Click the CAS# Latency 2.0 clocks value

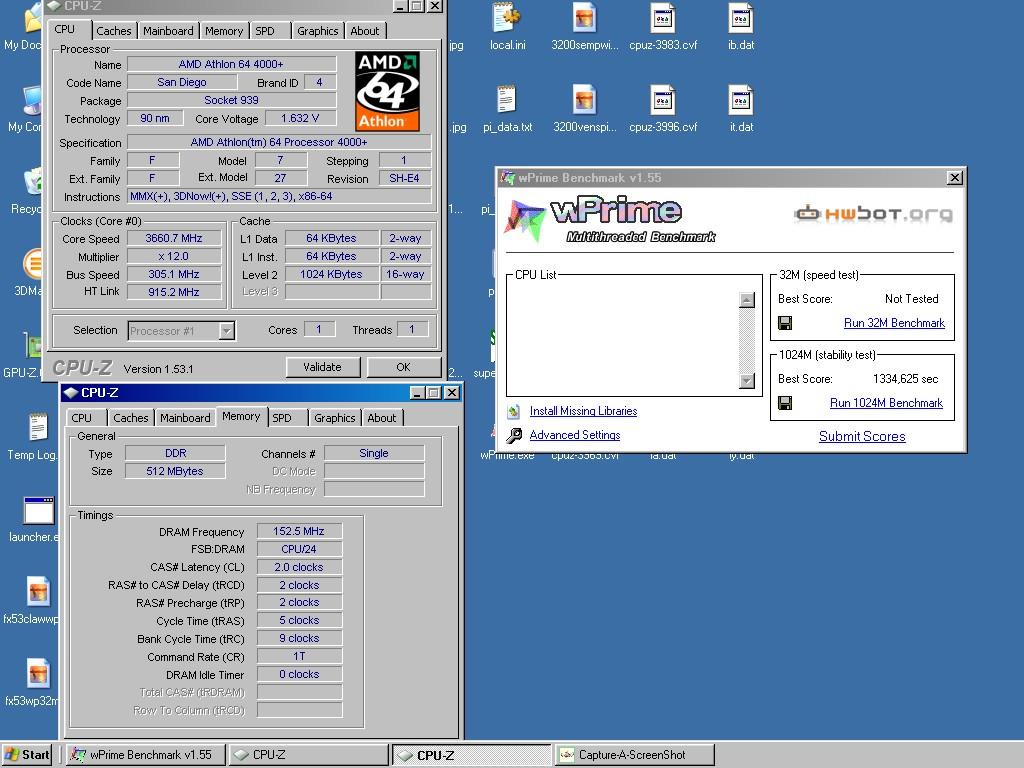click(x=298, y=567)
